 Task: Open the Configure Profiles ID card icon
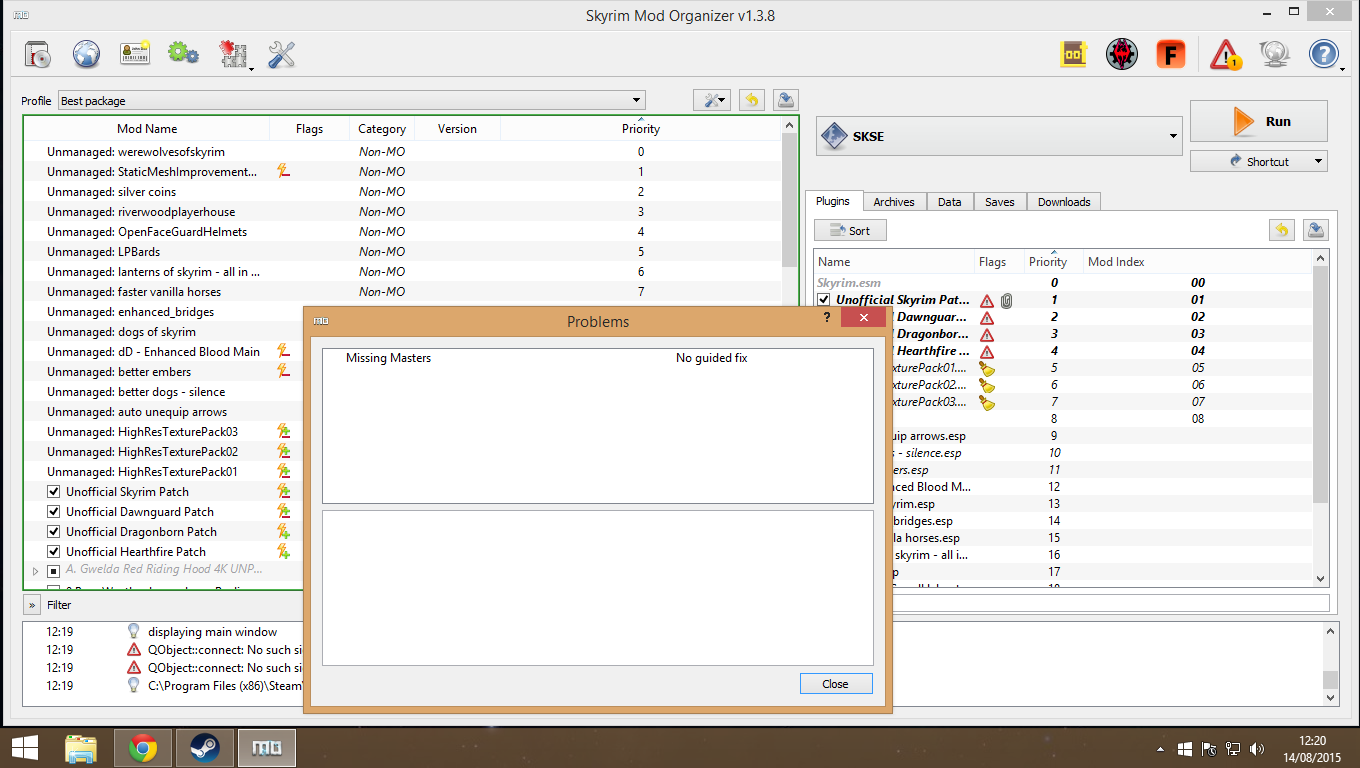tap(135, 54)
